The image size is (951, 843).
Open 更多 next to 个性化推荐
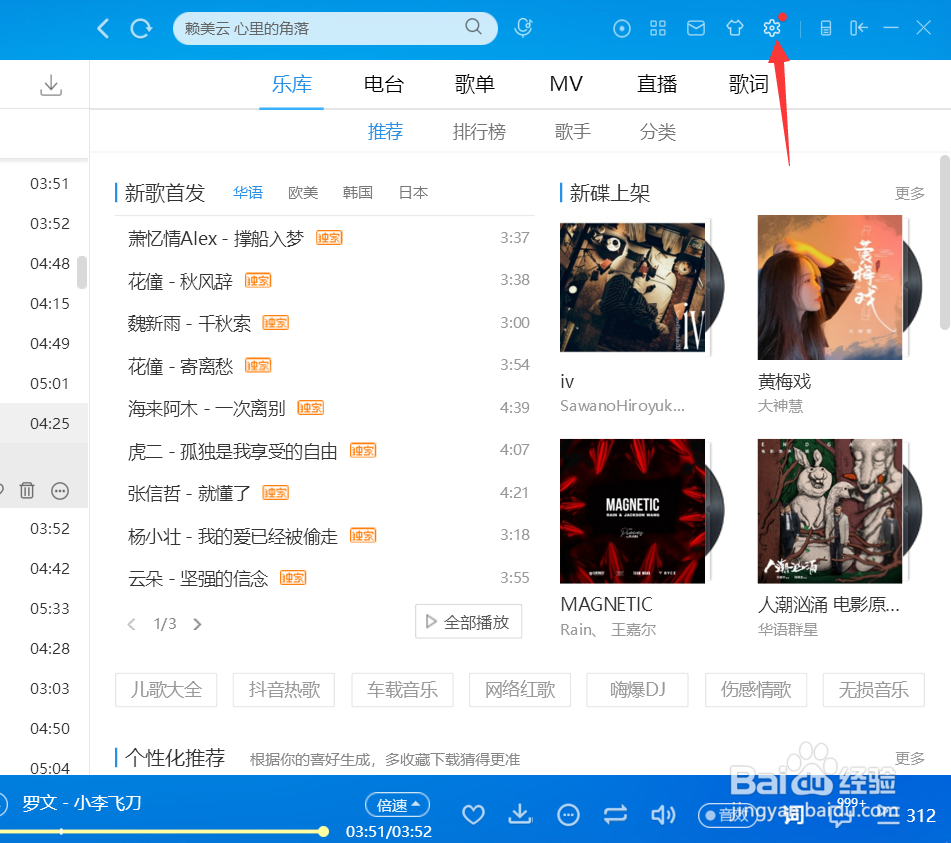tap(909, 758)
